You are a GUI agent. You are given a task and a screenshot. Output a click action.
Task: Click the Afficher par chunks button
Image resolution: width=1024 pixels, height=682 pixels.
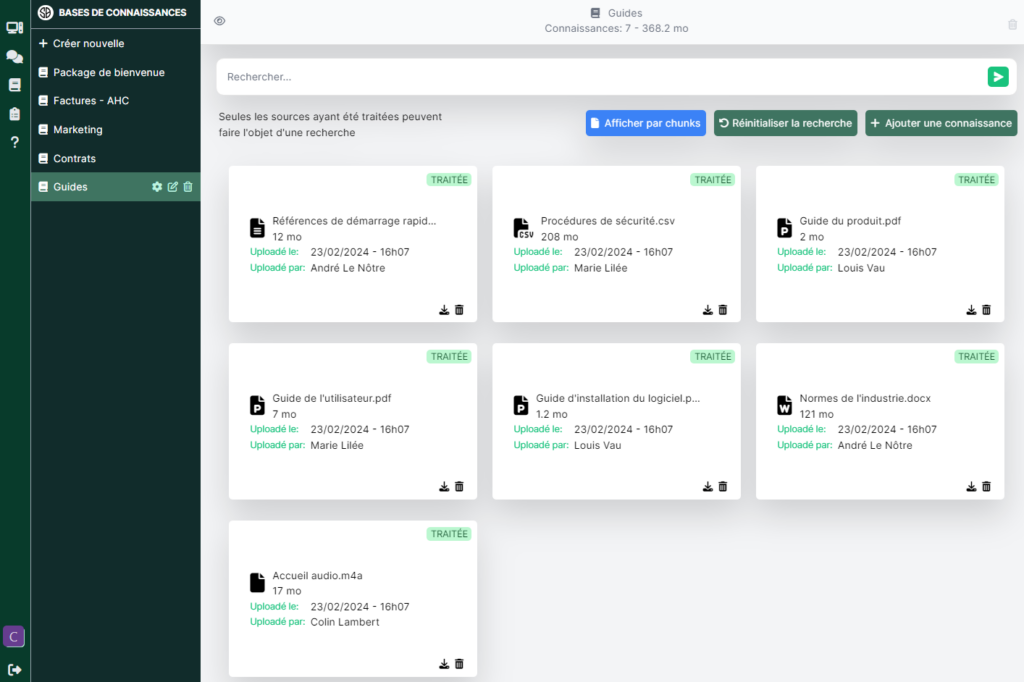(x=645, y=123)
